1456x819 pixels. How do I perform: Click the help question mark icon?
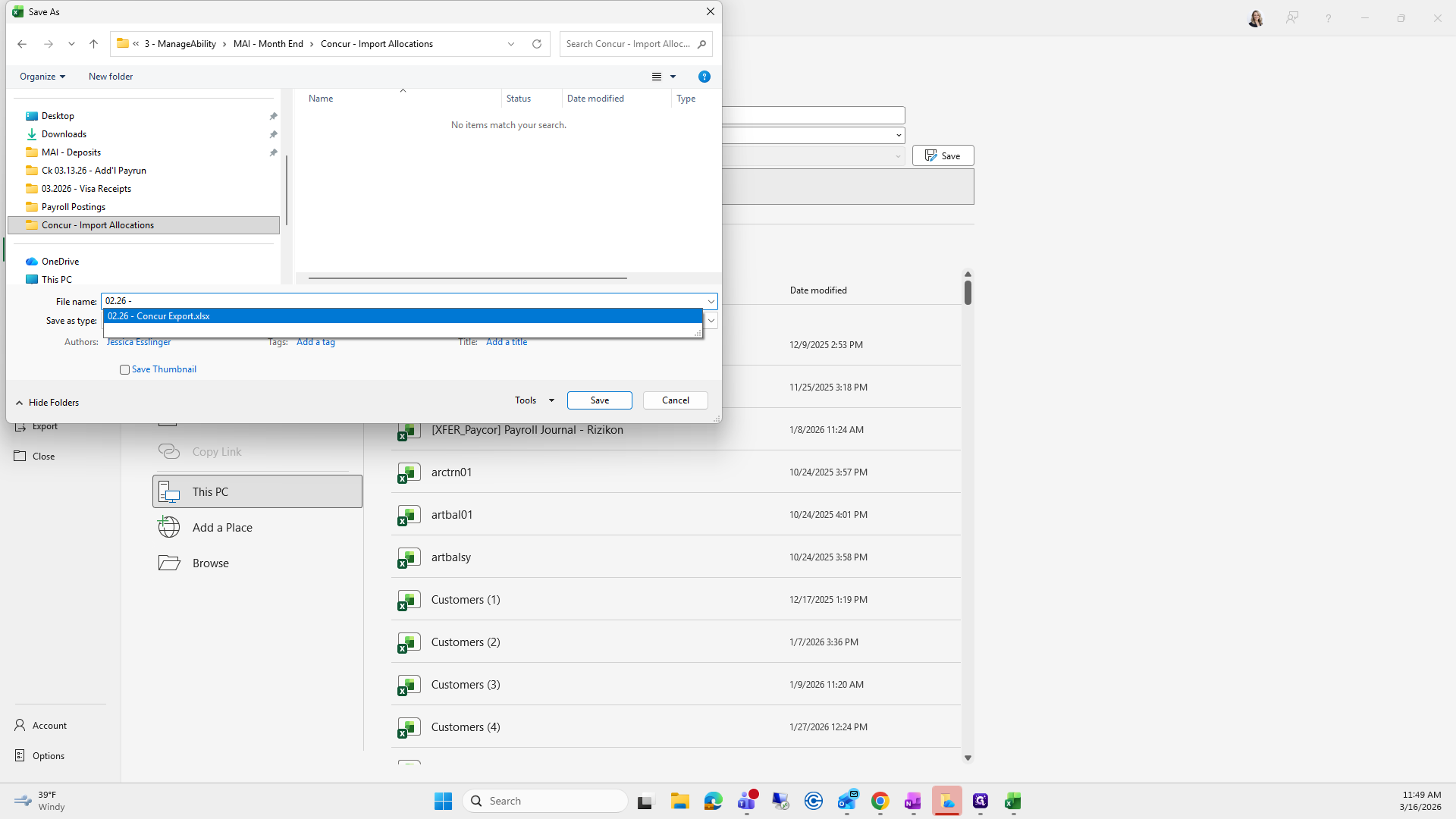(704, 77)
